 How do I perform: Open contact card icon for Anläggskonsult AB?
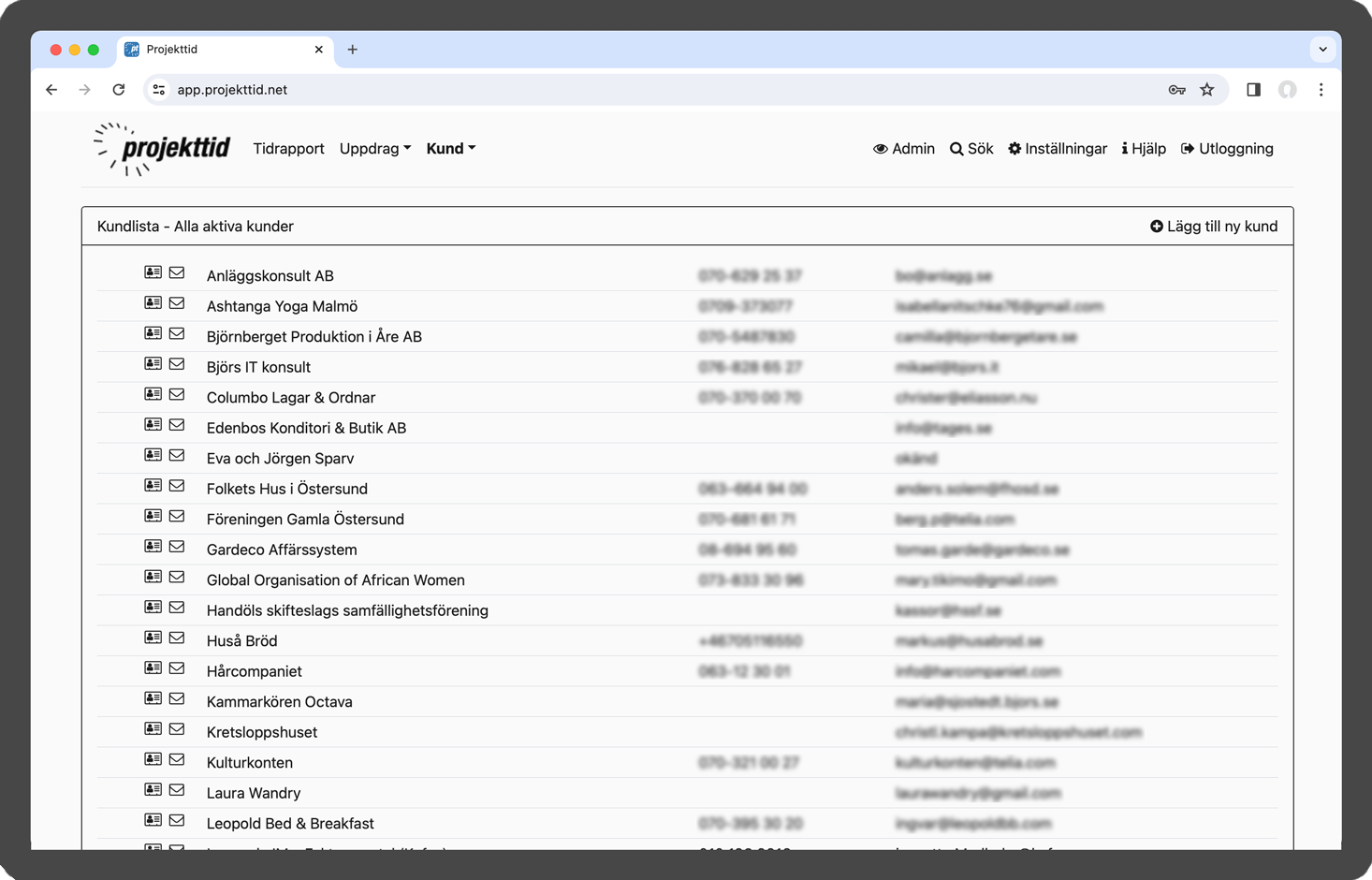pyautogui.click(x=153, y=272)
